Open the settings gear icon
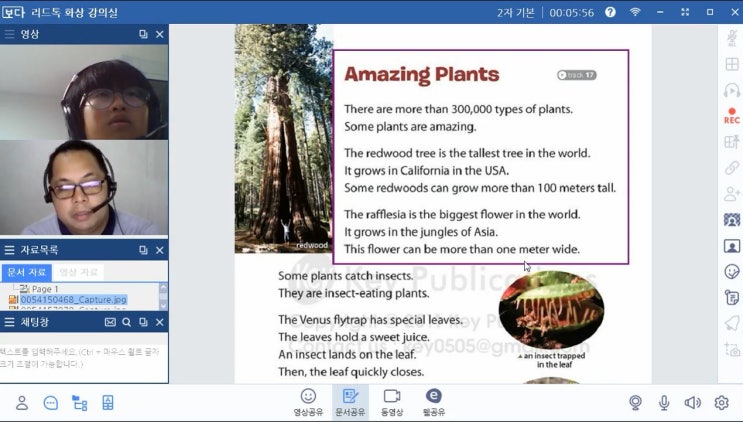The width and height of the screenshot is (743, 422). [x=721, y=403]
